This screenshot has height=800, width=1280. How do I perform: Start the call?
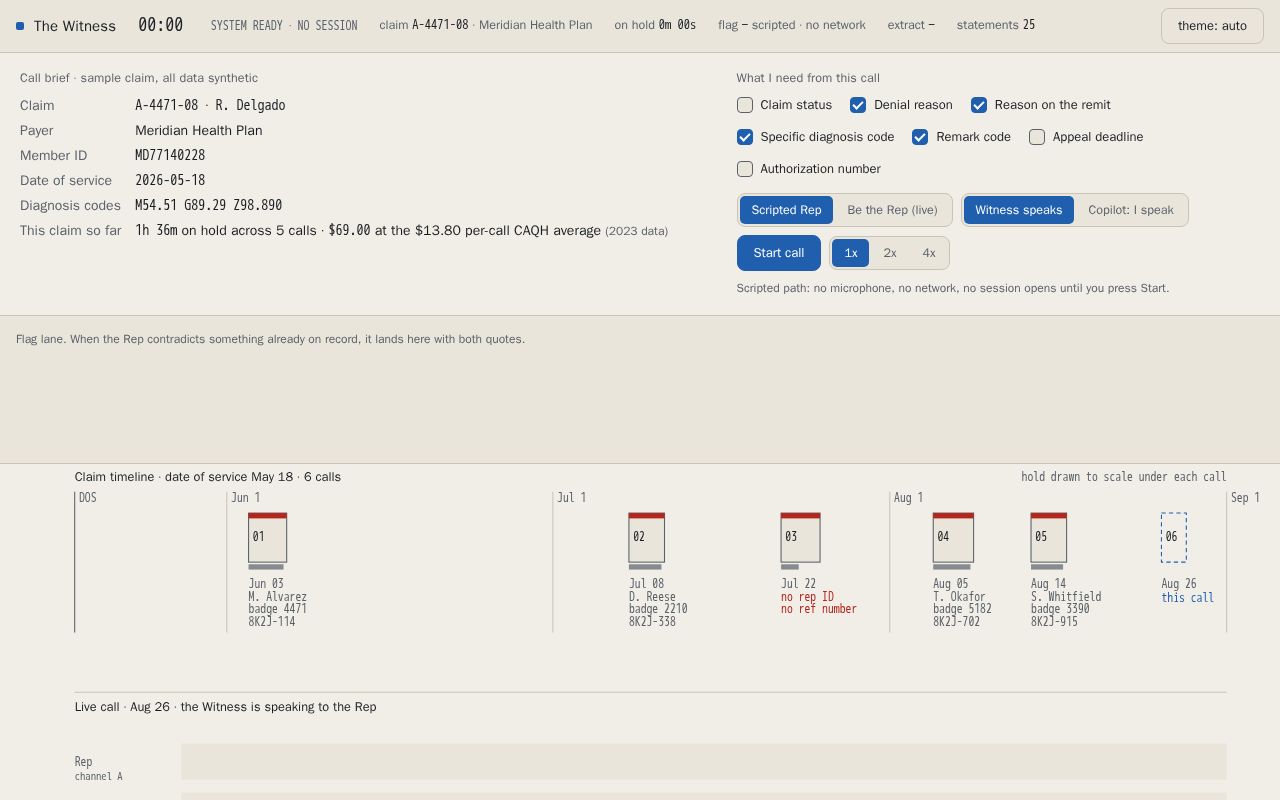[779, 253]
